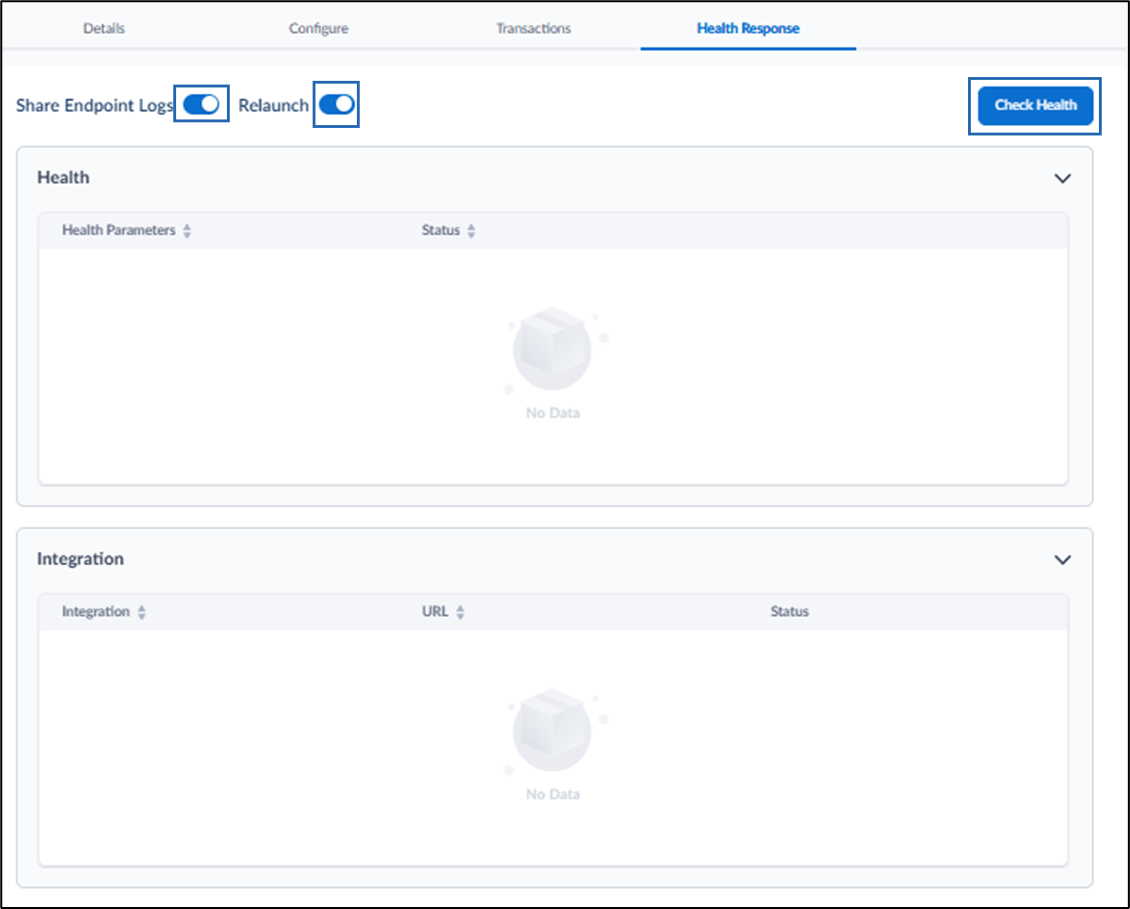The width and height of the screenshot is (1130, 909).
Task: Collapse the Health section chevron
Action: (1062, 178)
